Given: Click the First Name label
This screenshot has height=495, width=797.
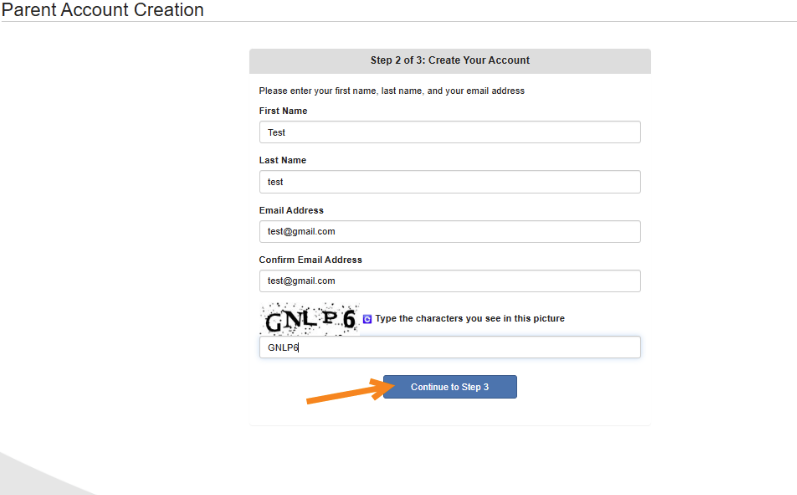Looking at the screenshot, I should point(283,111).
